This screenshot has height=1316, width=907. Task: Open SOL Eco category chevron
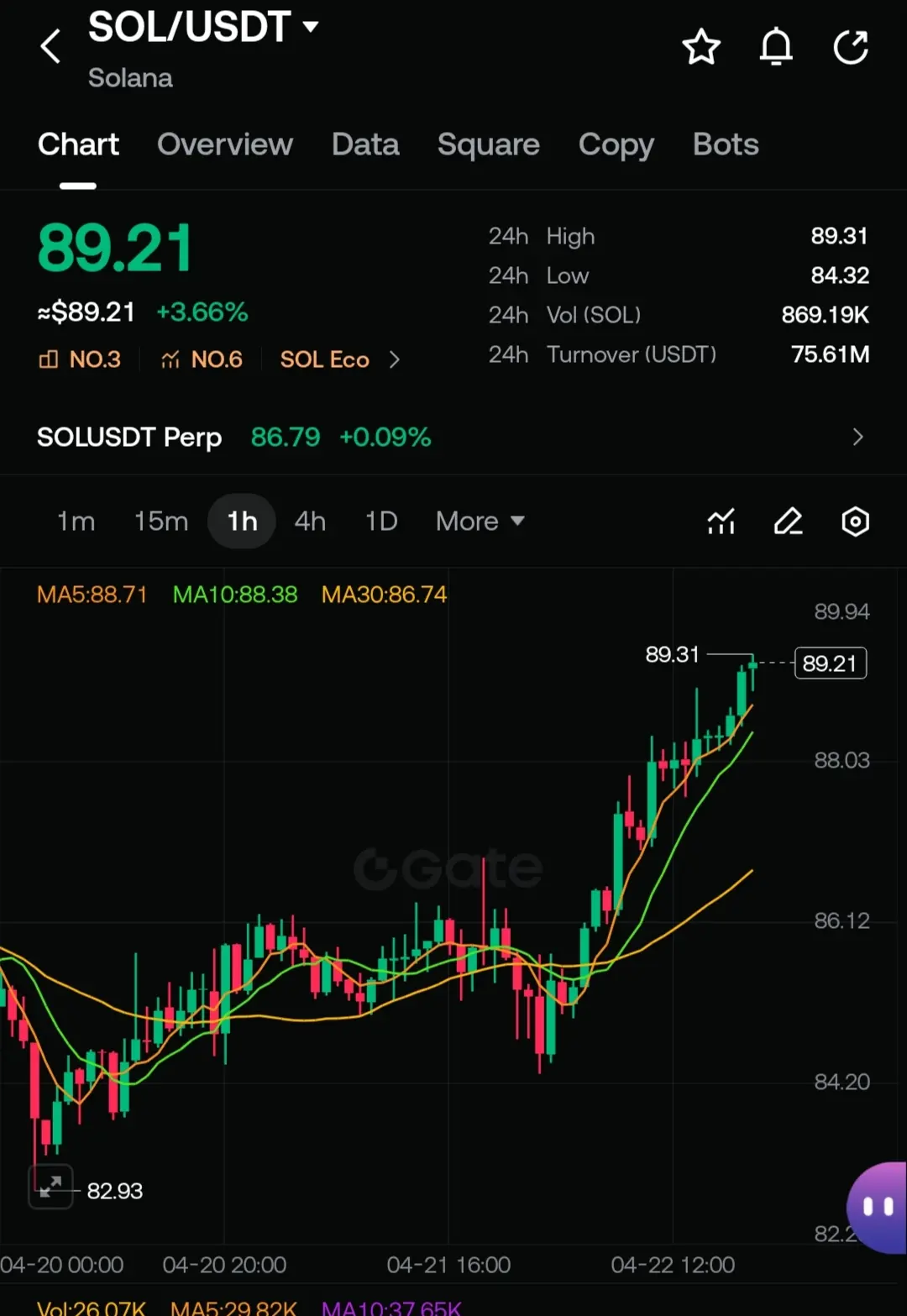click(x=394, y=359)
